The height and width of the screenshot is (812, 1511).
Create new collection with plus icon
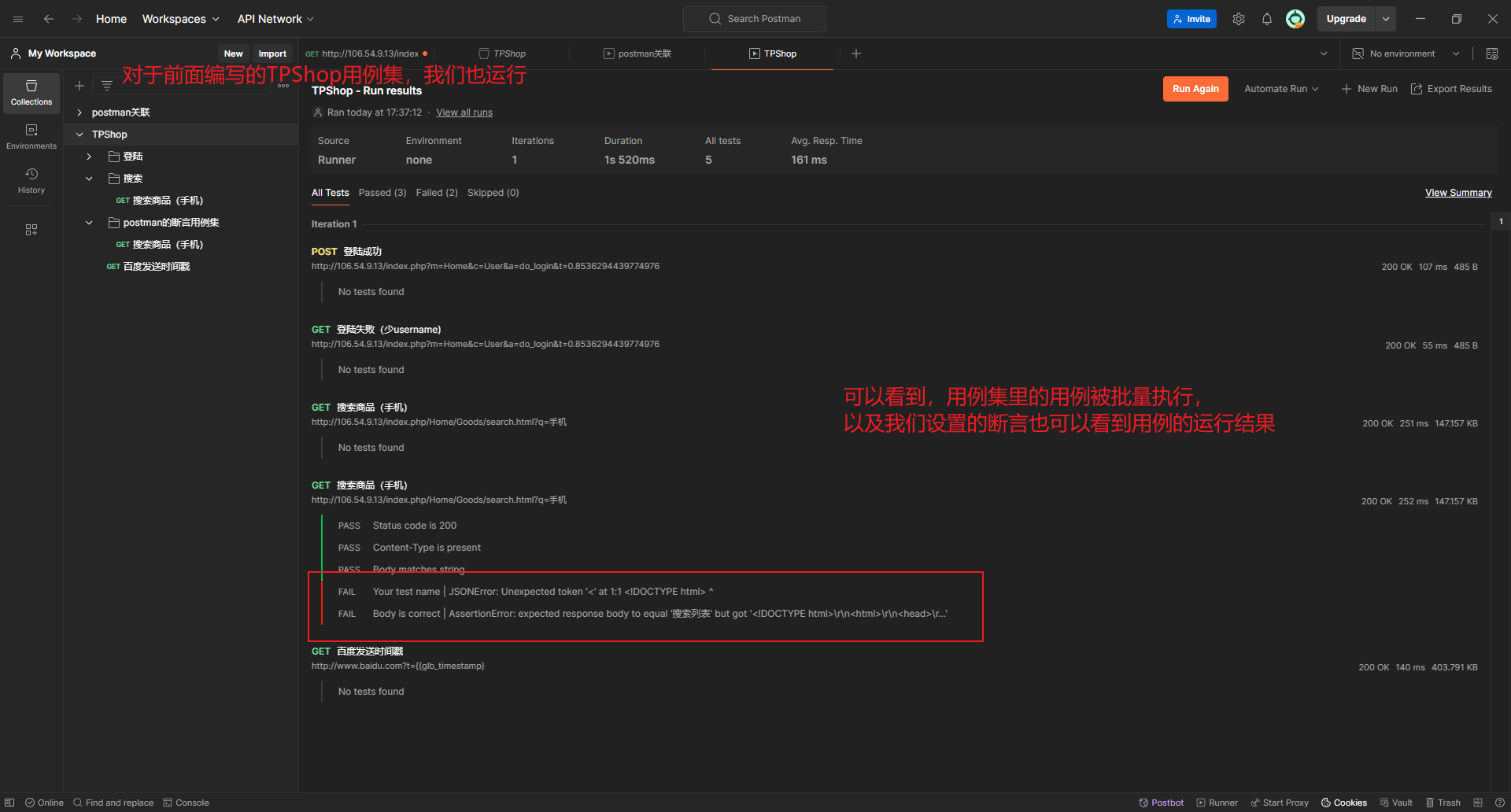tap(79, 86)
